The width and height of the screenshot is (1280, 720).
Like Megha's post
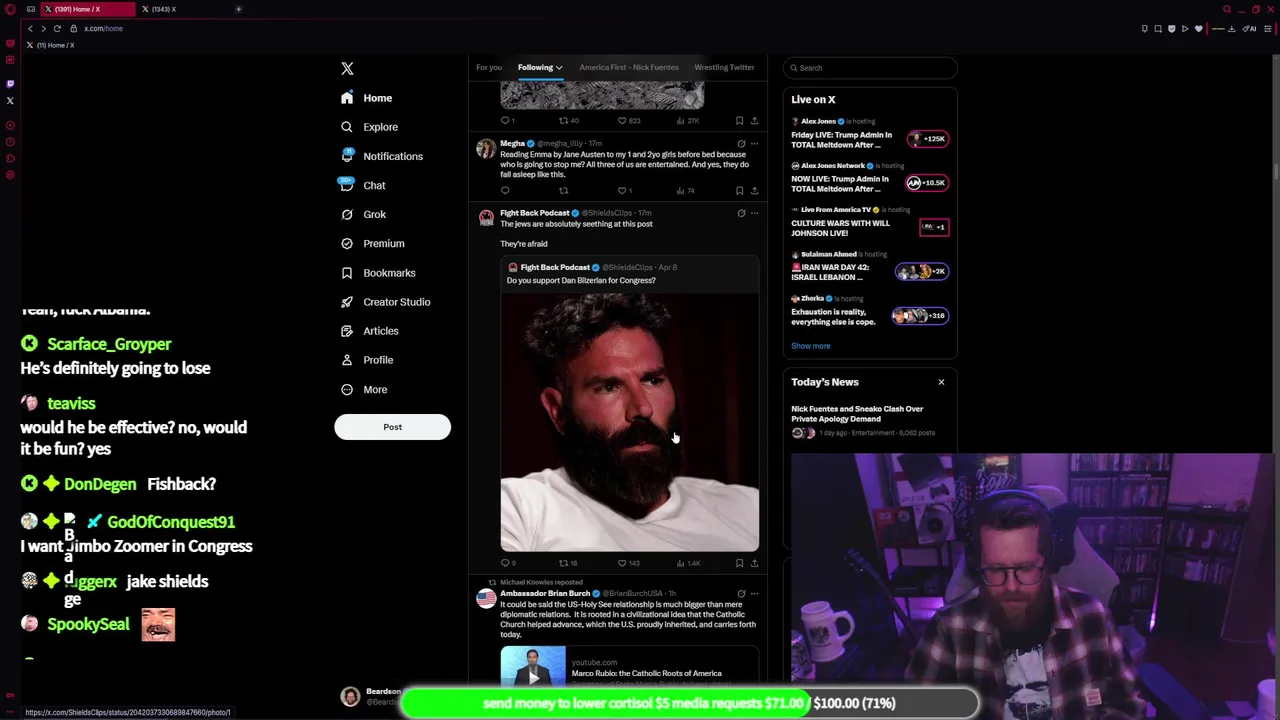pos(623,190)
